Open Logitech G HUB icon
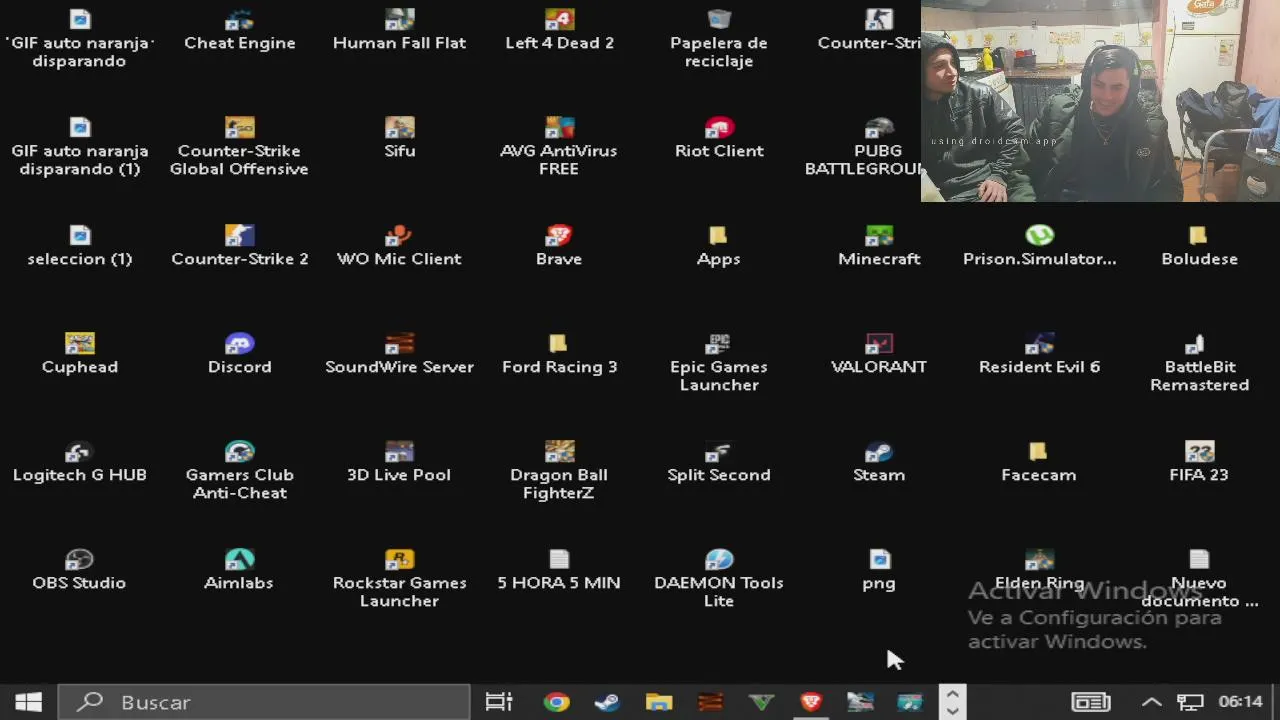 pyautogui.click(x=79, y=462)
